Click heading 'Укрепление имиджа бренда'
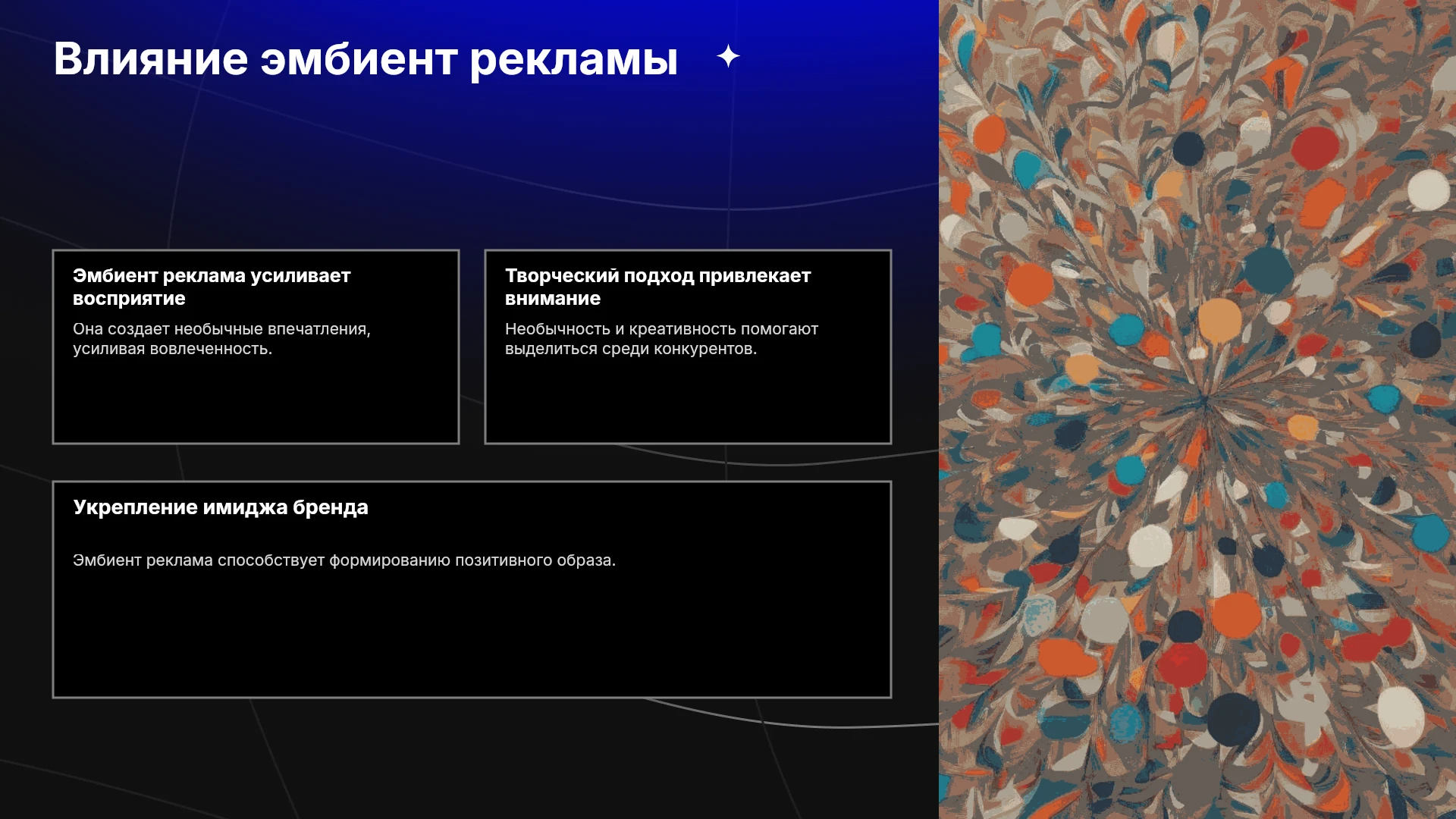The width and height of the screenshot is (1456, 819). point(221,507)
